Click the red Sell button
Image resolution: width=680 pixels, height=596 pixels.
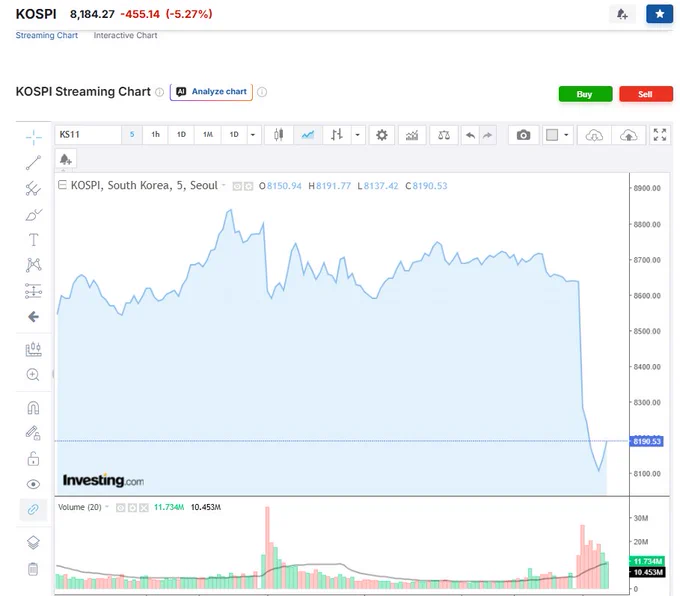646,94
